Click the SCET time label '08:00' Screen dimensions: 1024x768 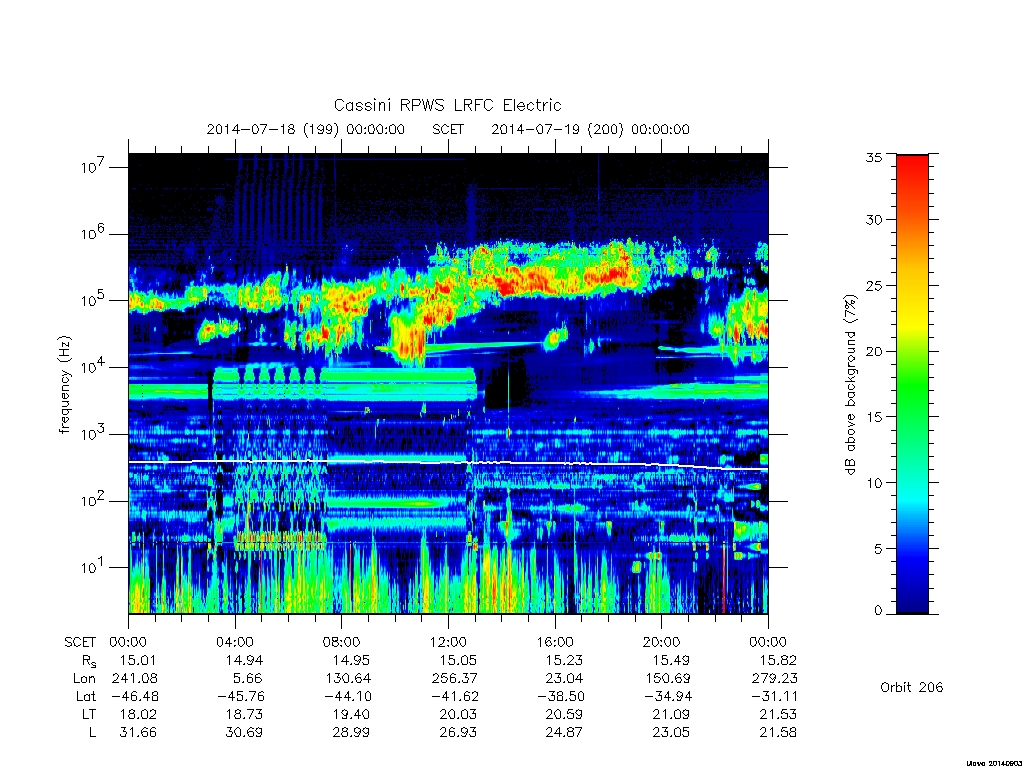(342, 642)
